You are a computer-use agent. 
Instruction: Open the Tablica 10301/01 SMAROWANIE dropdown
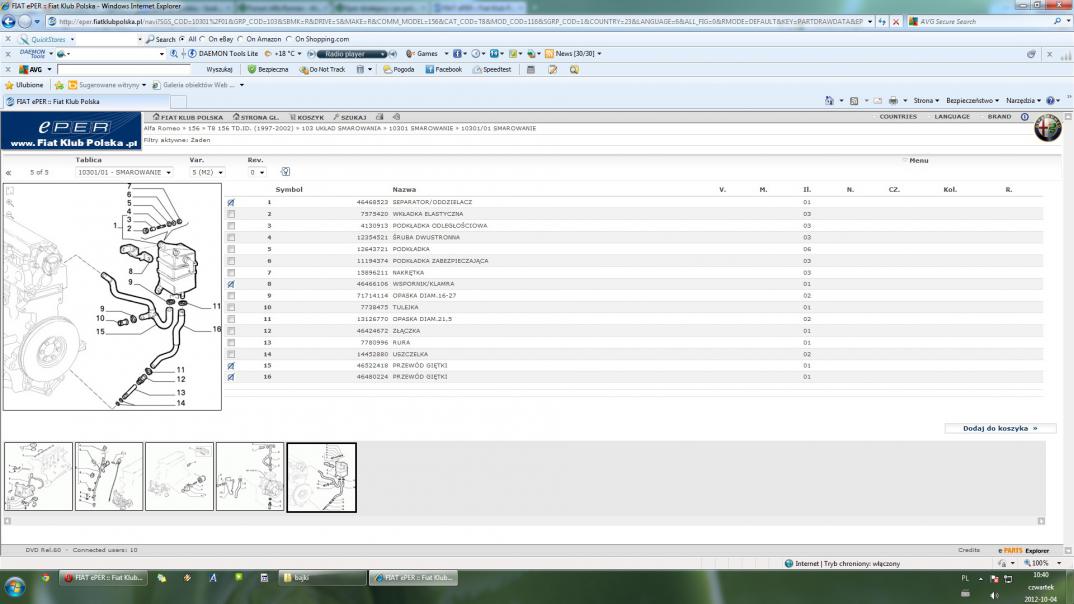coord(123,172)
